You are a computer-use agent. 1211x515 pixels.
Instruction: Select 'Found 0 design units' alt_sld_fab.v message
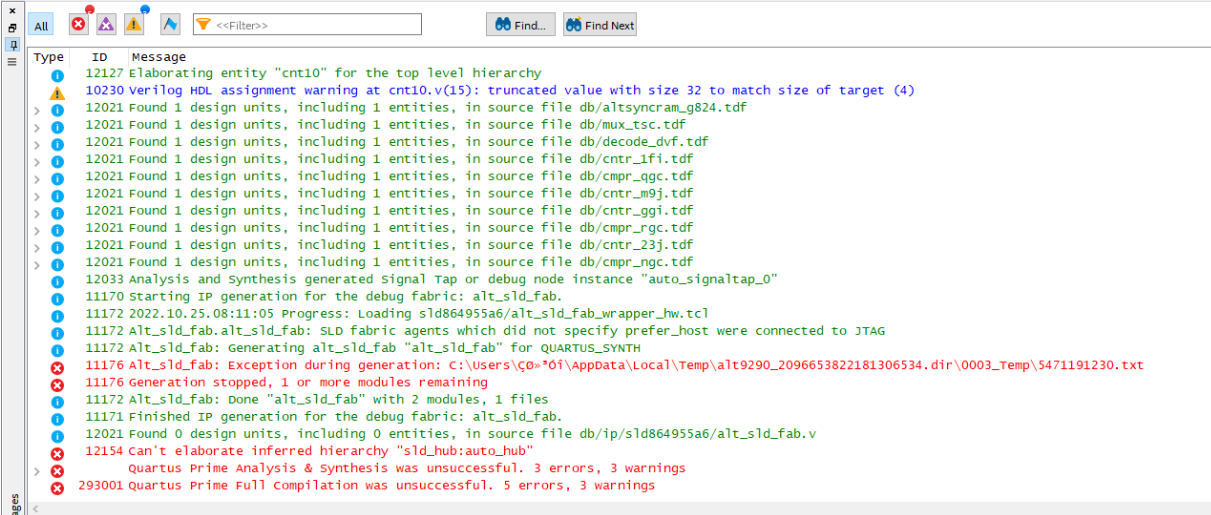tap(473, 433)
